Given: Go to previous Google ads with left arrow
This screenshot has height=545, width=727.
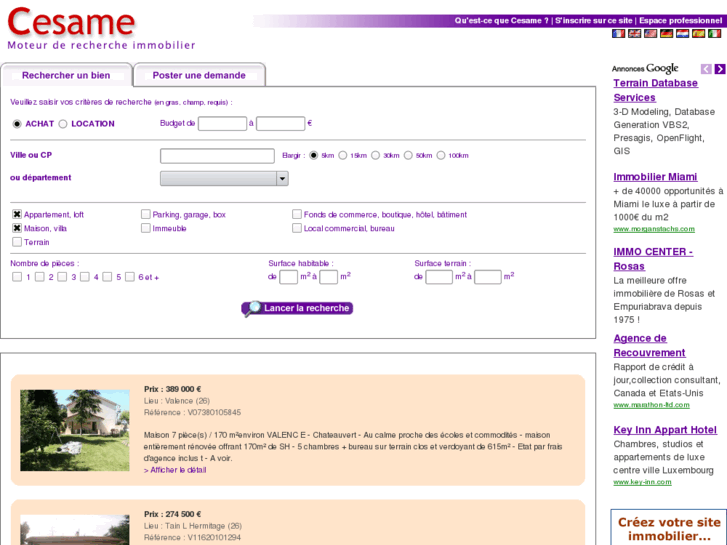Looking at the screenshot, I should point(706,69).
